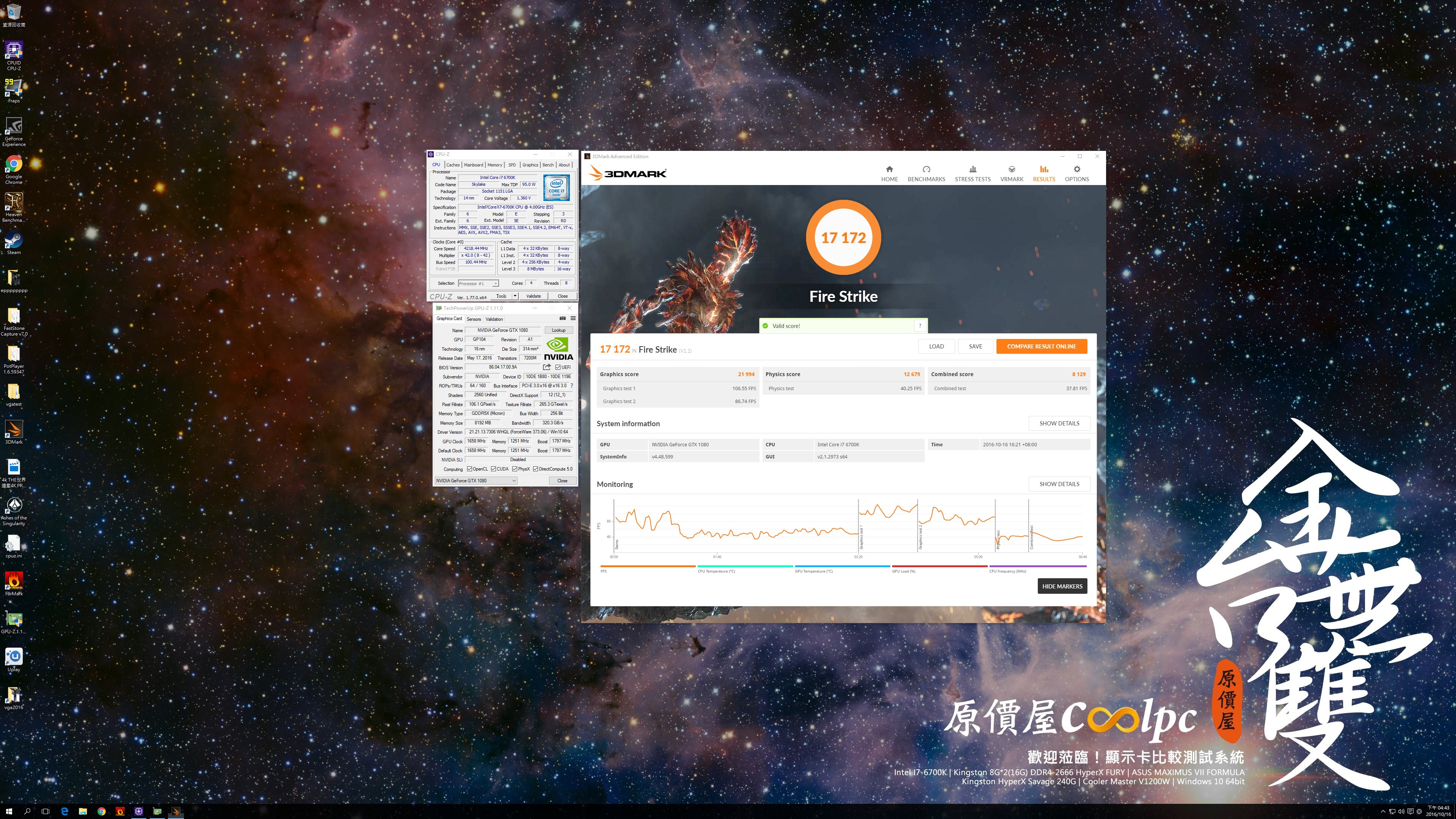Open 3DMark desktop shortcut
Image resolution: width=1456 pixels, height=819 pixels.
pyautogui.click(x=14, y=432)
